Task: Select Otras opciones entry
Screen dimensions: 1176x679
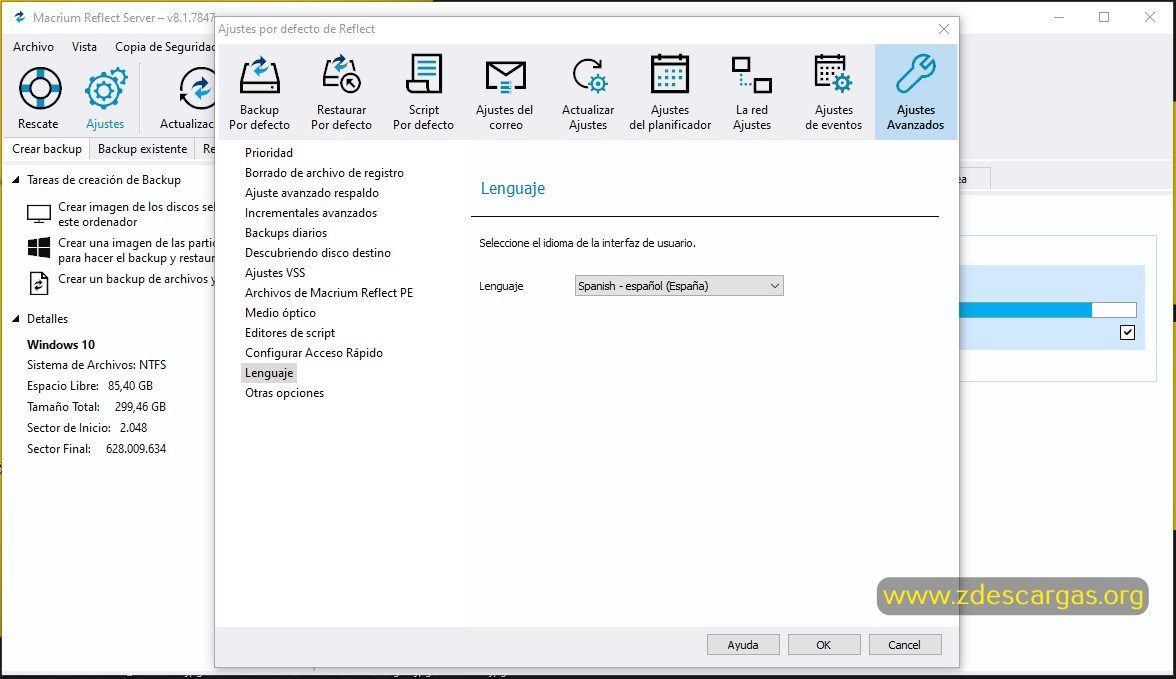Action: click(x=284, y=393)
